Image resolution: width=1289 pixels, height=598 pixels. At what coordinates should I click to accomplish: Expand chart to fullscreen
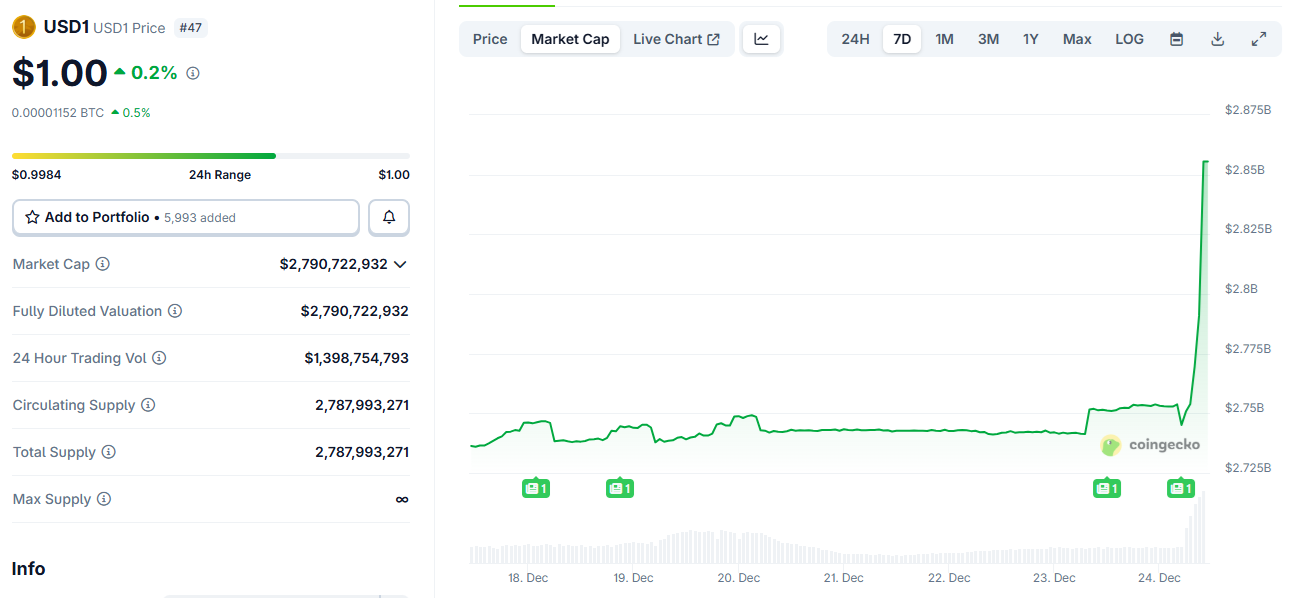point(1258,38)
